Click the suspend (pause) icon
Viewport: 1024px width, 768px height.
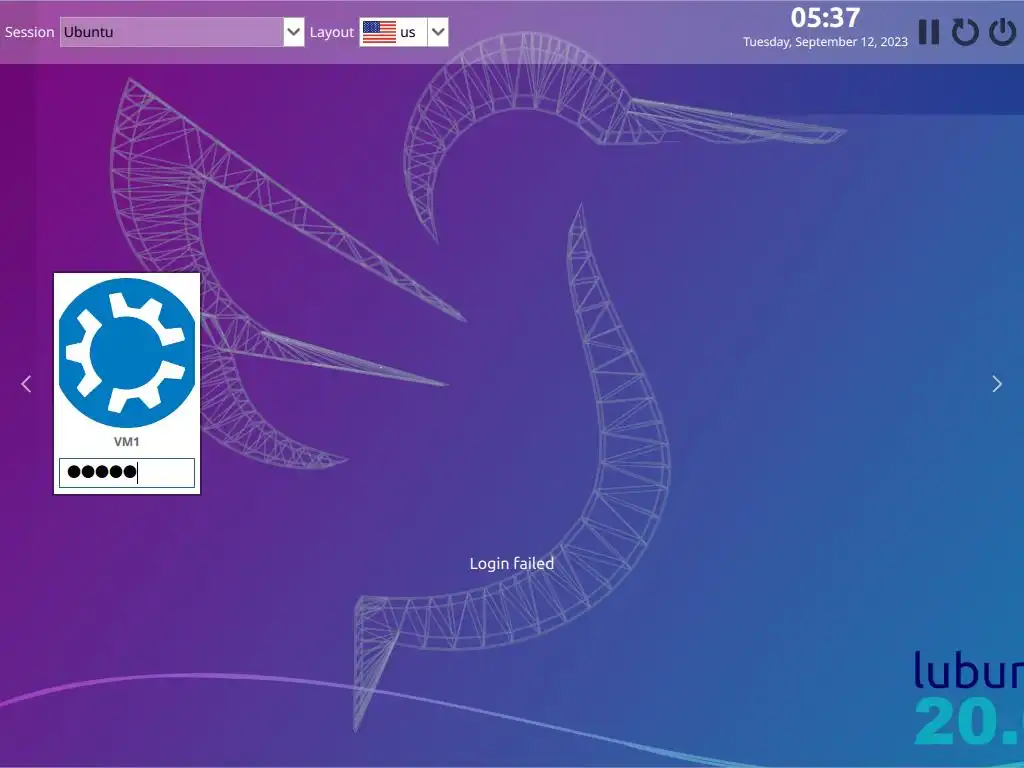pyautogui.click(x=928, y=32)
